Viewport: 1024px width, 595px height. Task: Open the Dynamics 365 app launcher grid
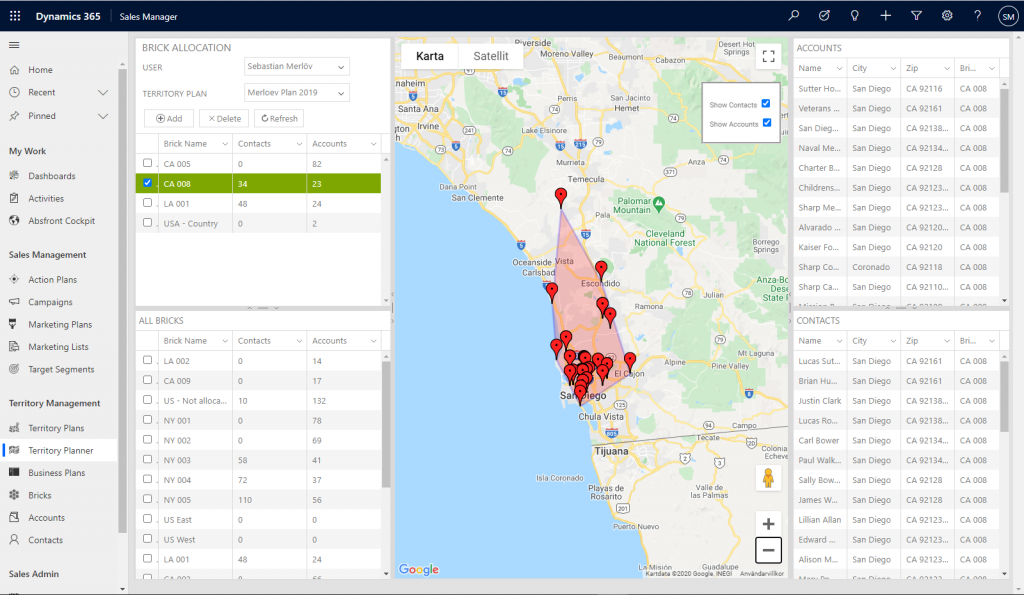(x=15, y=16)
